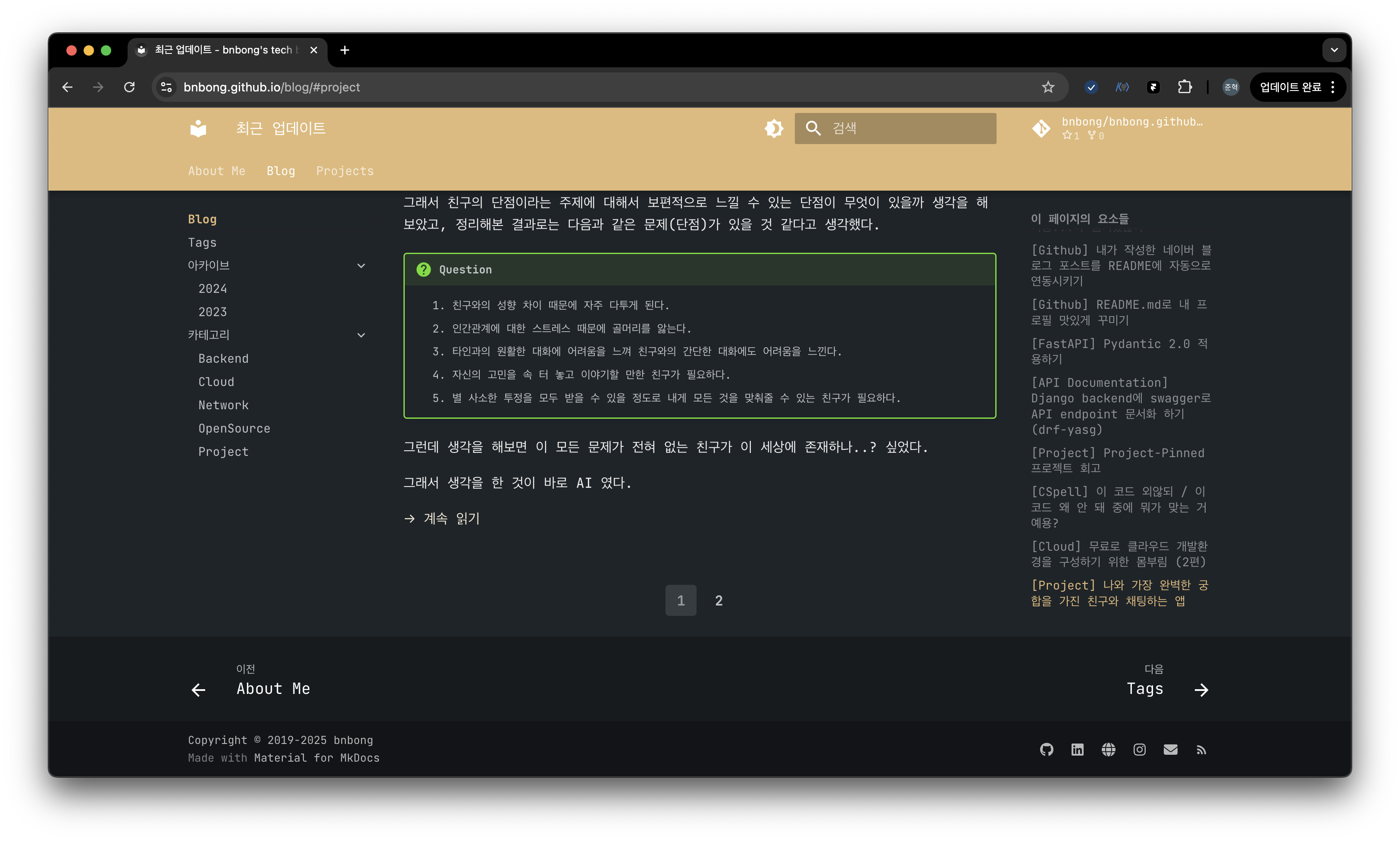1400x841 pixels.
Task: Open the Instagram footer icon
Action: [x=1140, y=749]
